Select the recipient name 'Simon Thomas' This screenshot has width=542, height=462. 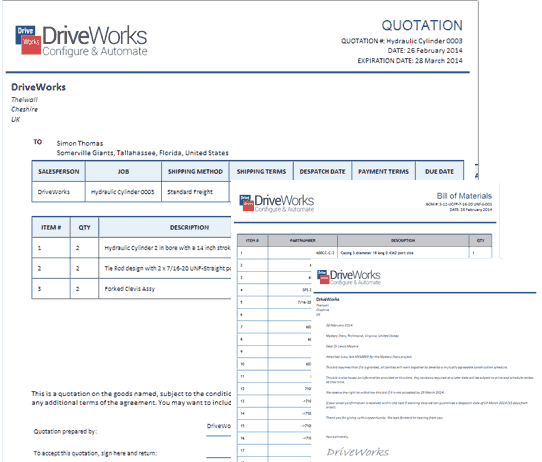pyautogui.click(x=80, y=143)
